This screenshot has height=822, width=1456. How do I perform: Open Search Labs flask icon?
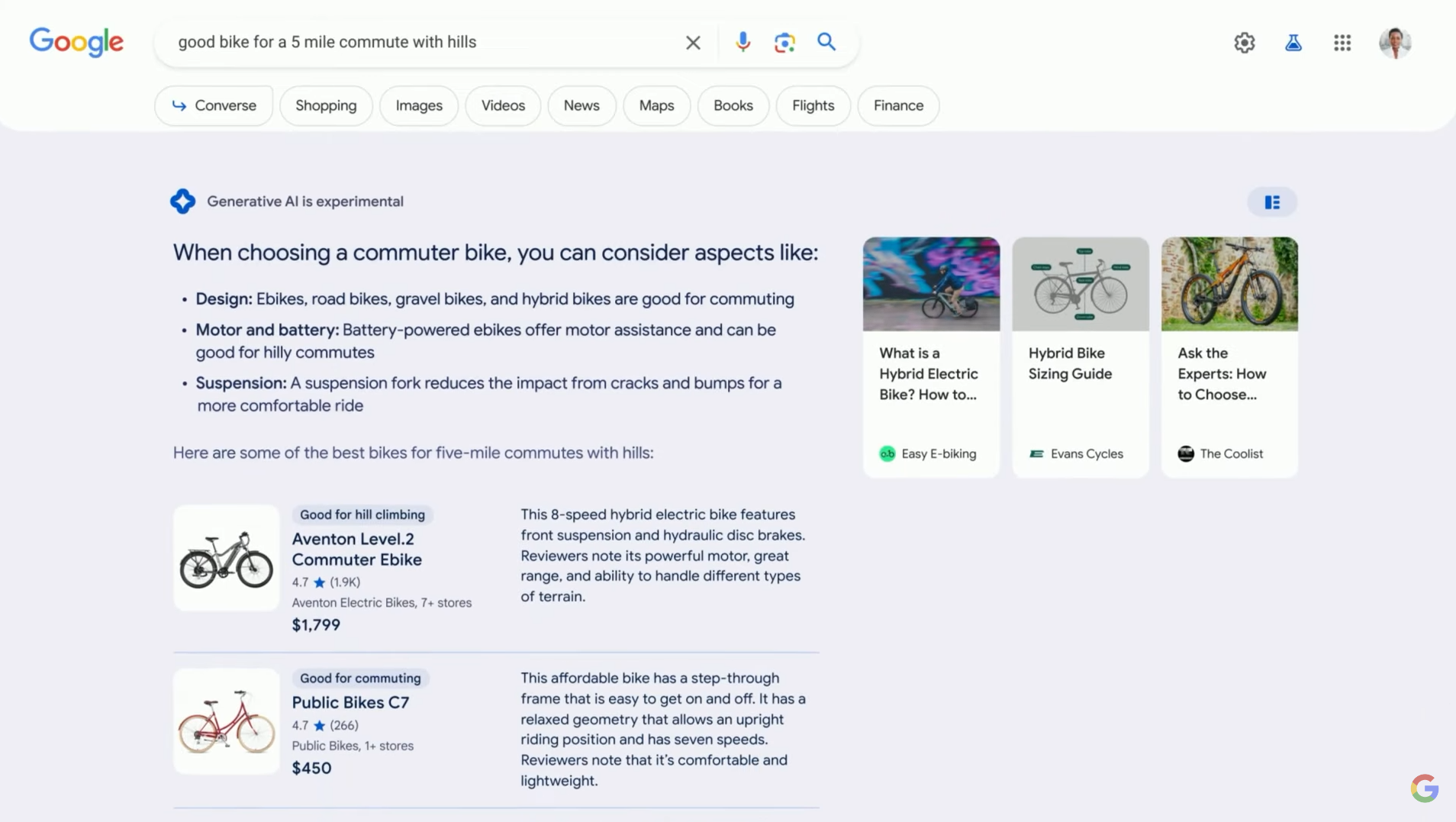click(x=1293, y=43)
